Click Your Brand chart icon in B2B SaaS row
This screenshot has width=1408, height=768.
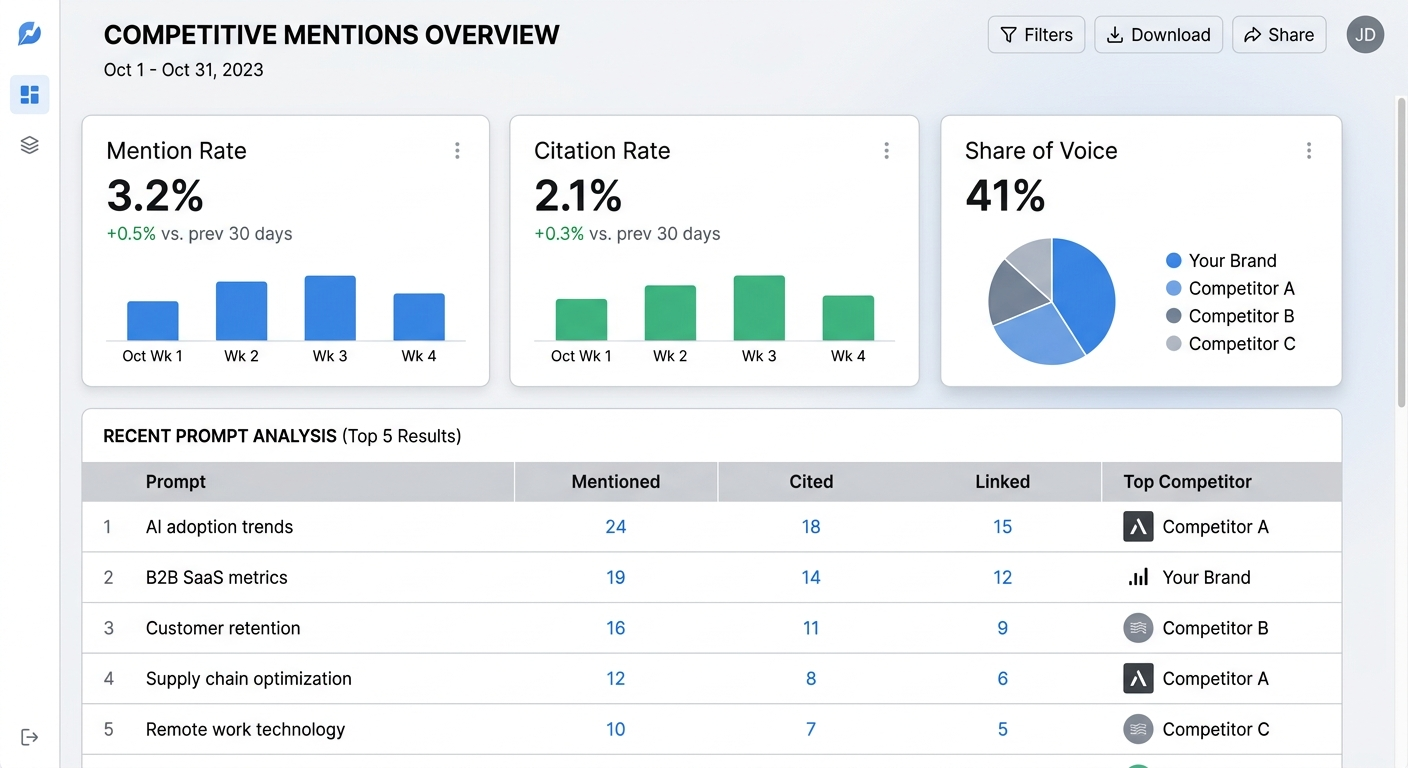(1137, 577)
